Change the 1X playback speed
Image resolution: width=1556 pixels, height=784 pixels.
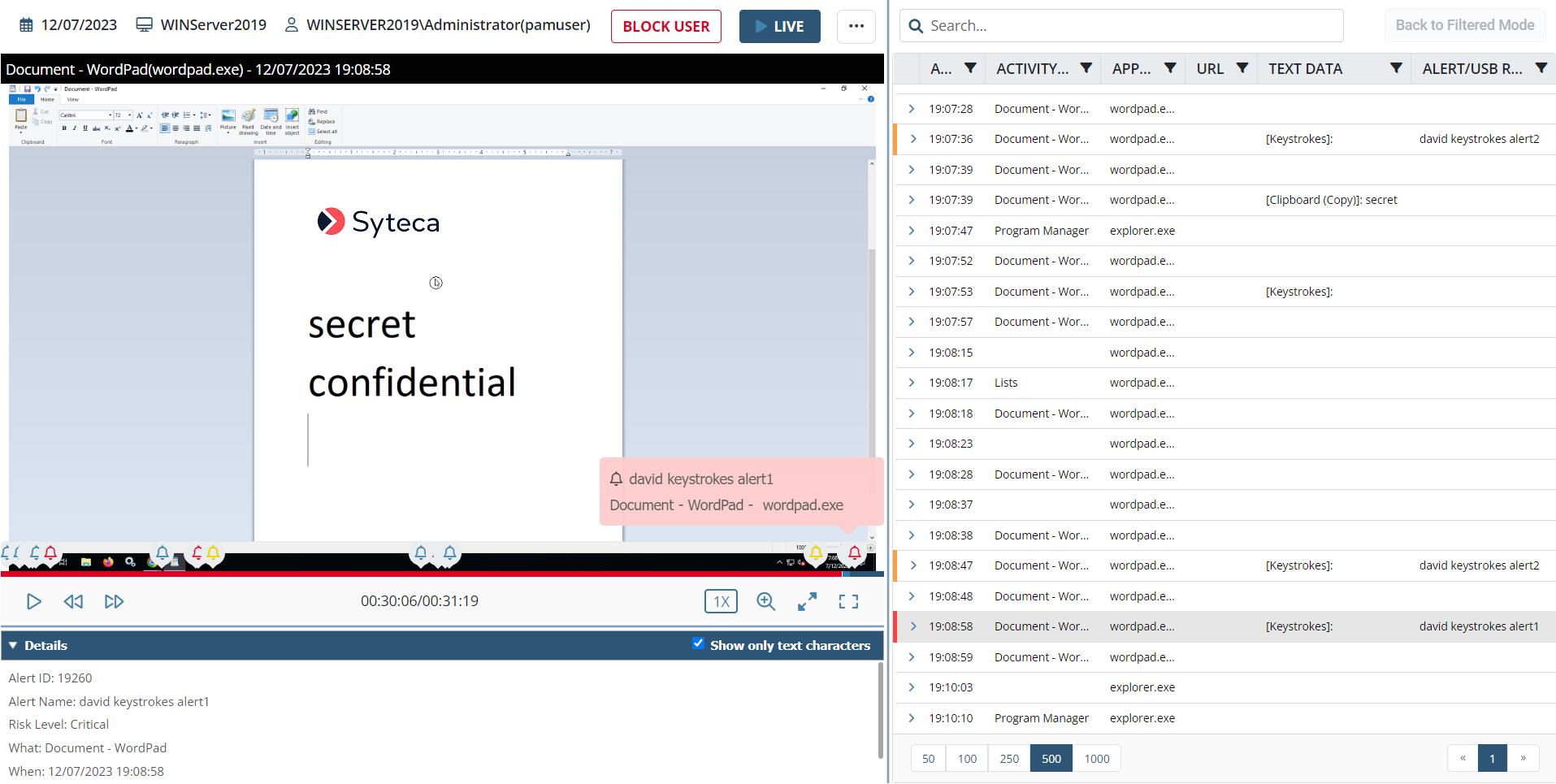pos(721,601)
